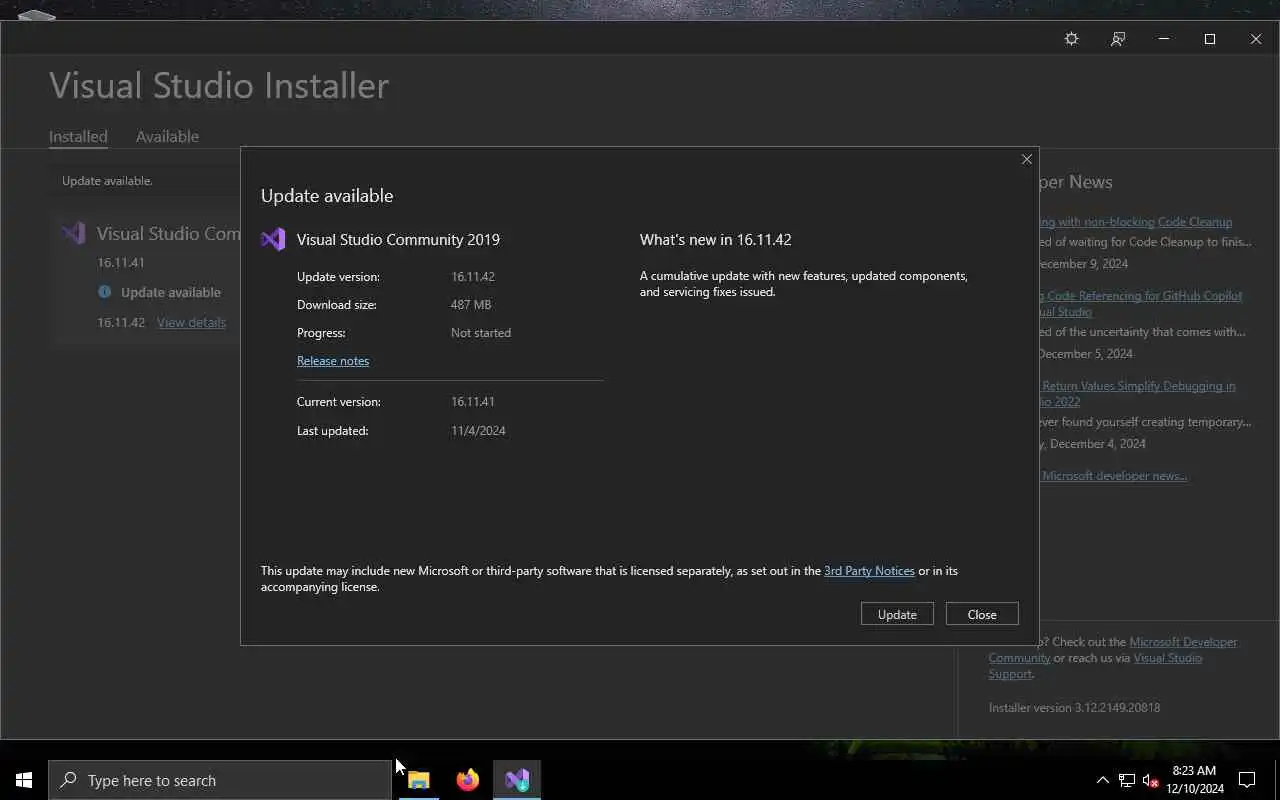Viewport: 1280px width, 800px height.
Task: Click the 11/4/2024 last updated date
Action: [478, 430]
